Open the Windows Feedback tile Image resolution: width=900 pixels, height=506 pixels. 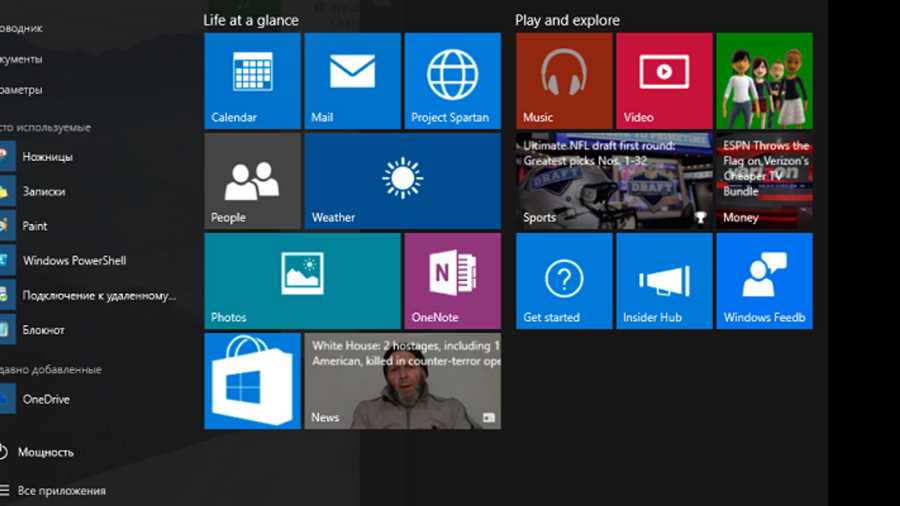(x=764, y=281)
